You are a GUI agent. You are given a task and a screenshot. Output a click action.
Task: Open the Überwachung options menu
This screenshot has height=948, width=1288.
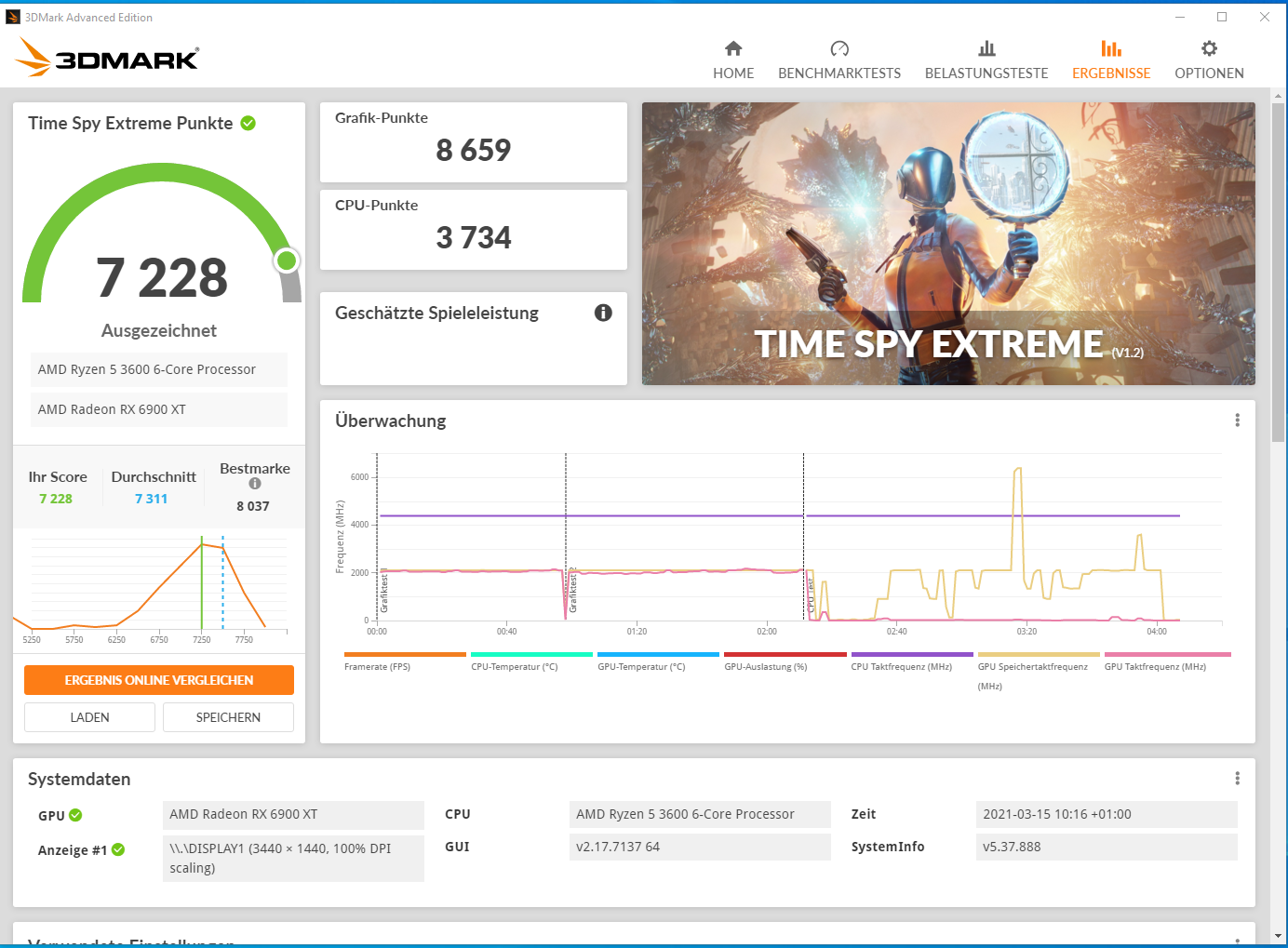coord(1237,421)
